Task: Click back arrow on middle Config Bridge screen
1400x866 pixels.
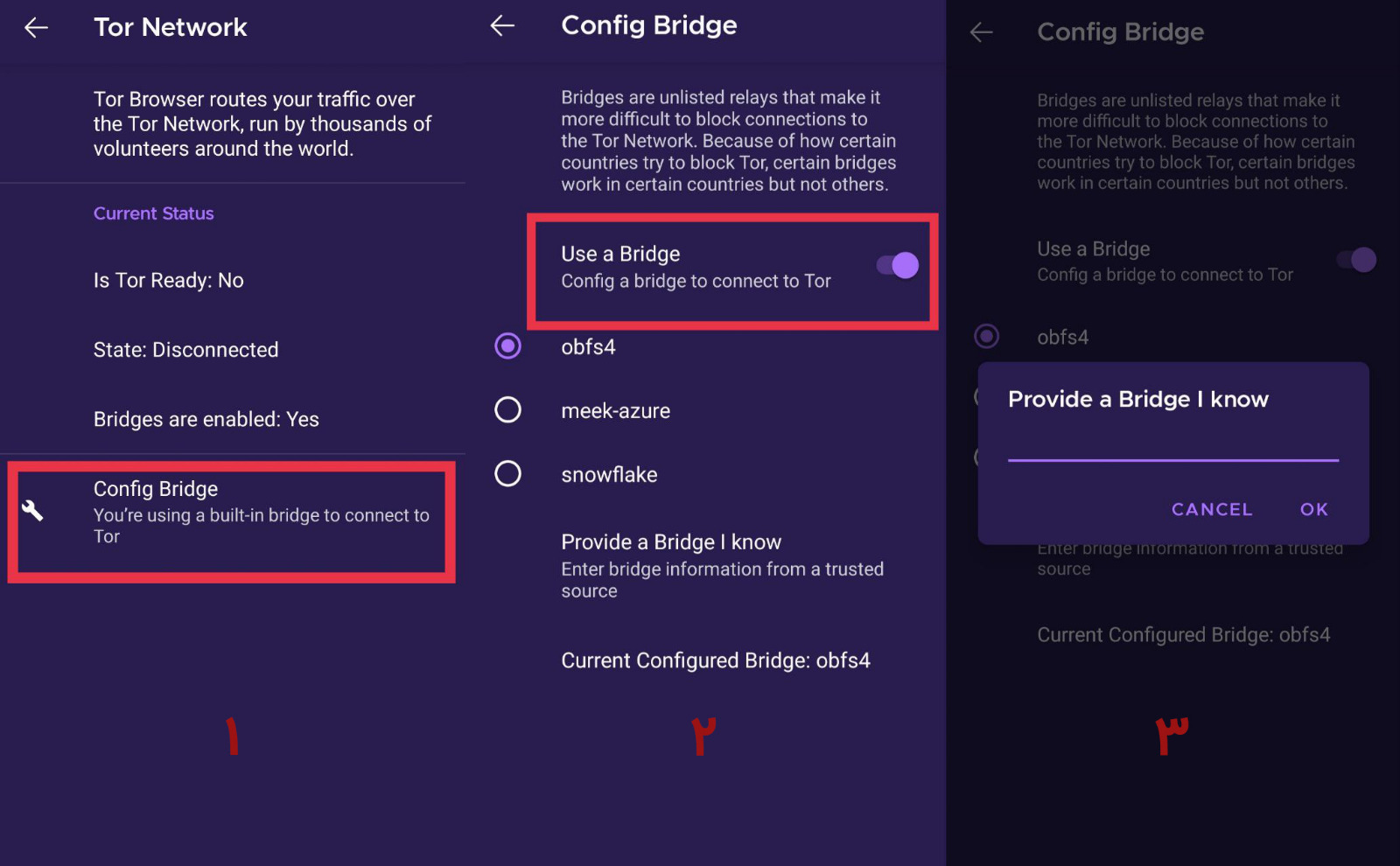Action: tap(502, 25)
